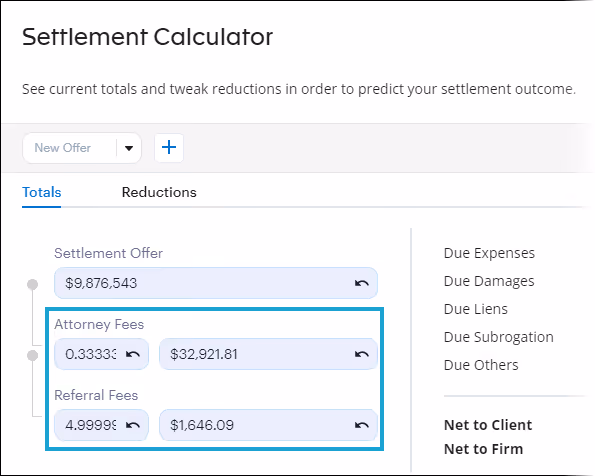Click the Due Expenses label
Image resolution: width=595 pixels, height=476 pixels.
(489, 253)
